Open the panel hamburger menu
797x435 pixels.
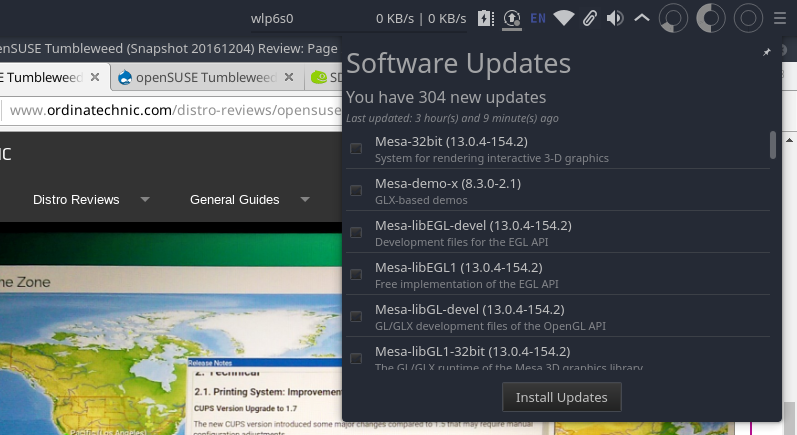[780, 19]
